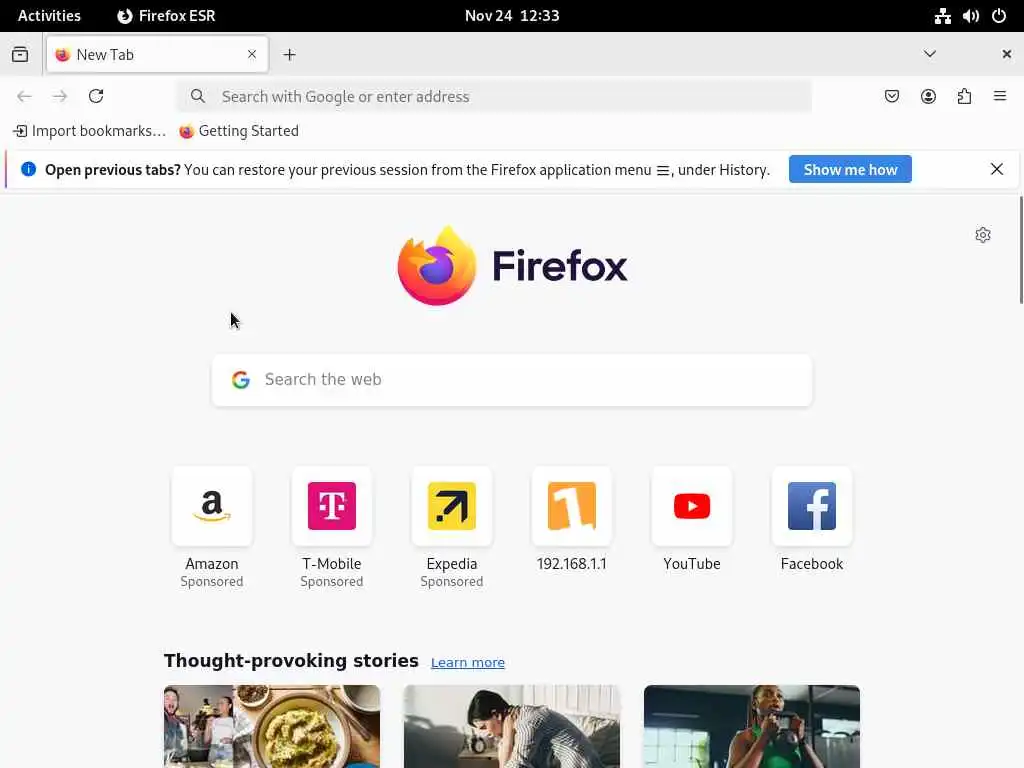Click the network status icon in top bar

pos(942,16)
